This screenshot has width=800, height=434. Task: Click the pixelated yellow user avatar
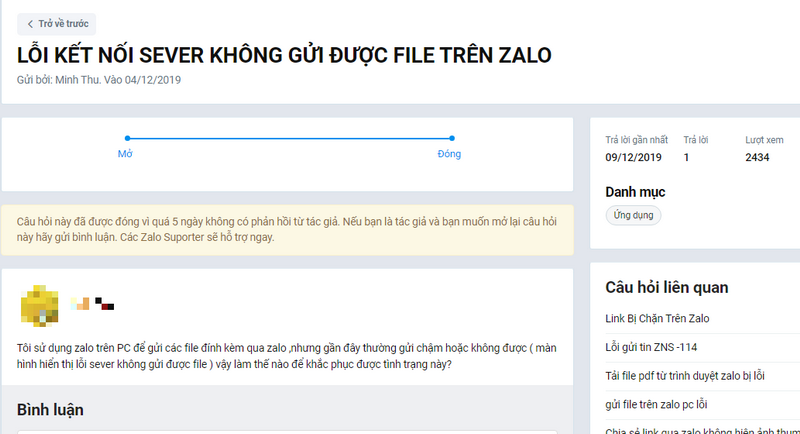click(39, 305)
